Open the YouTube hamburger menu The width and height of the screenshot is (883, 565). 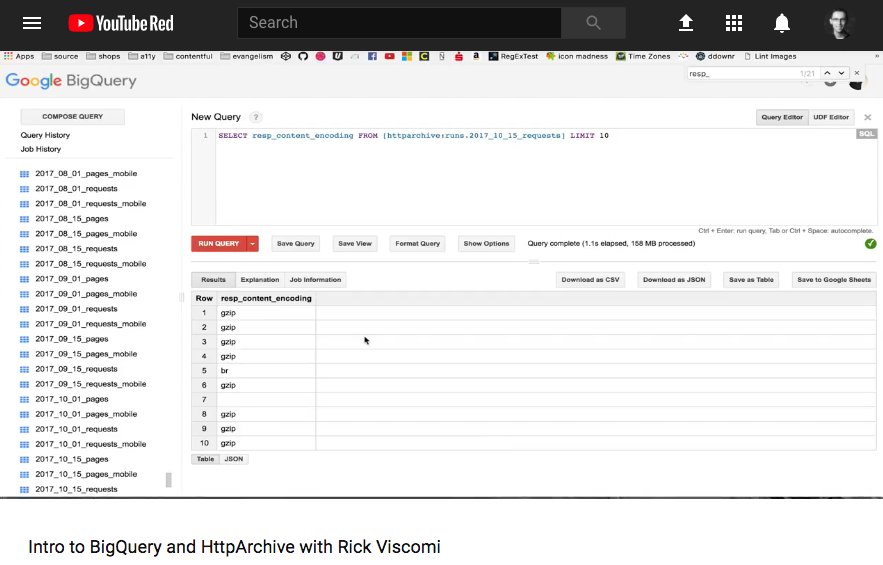click(32, 23)
